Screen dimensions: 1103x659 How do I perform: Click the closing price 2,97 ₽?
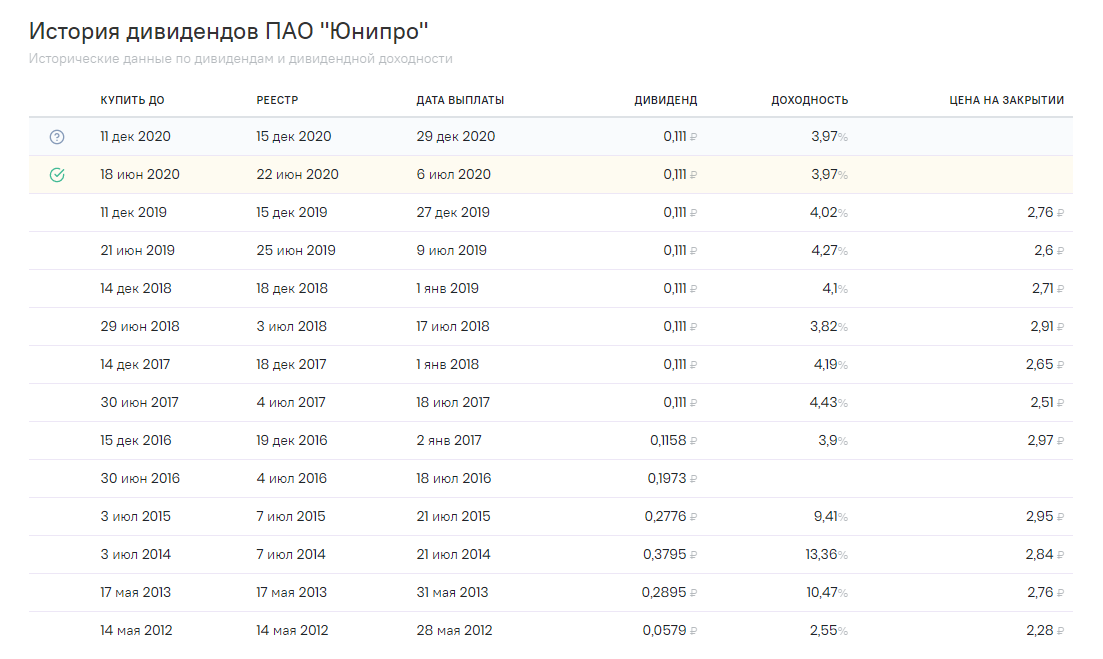pos(1045,440)
